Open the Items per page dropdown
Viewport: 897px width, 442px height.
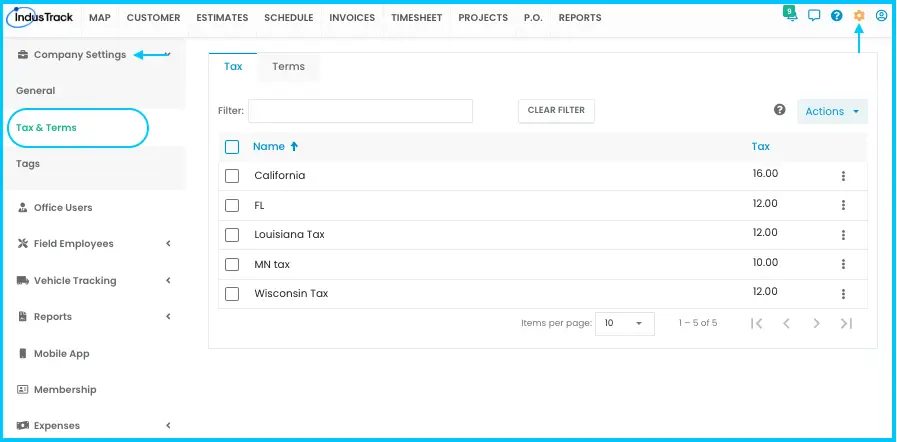point(625,323)
